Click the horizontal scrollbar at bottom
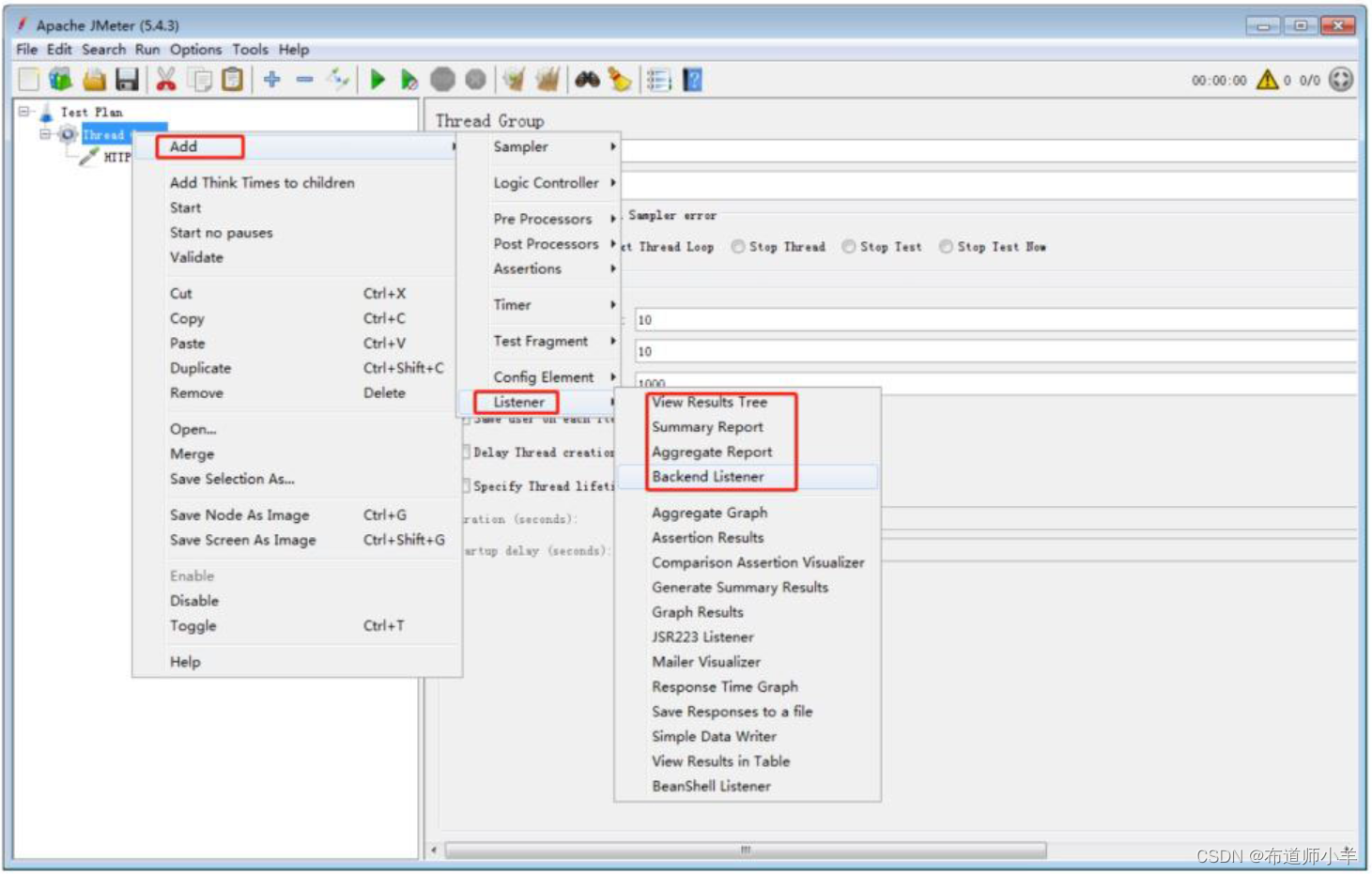 [x=746, y=851]
